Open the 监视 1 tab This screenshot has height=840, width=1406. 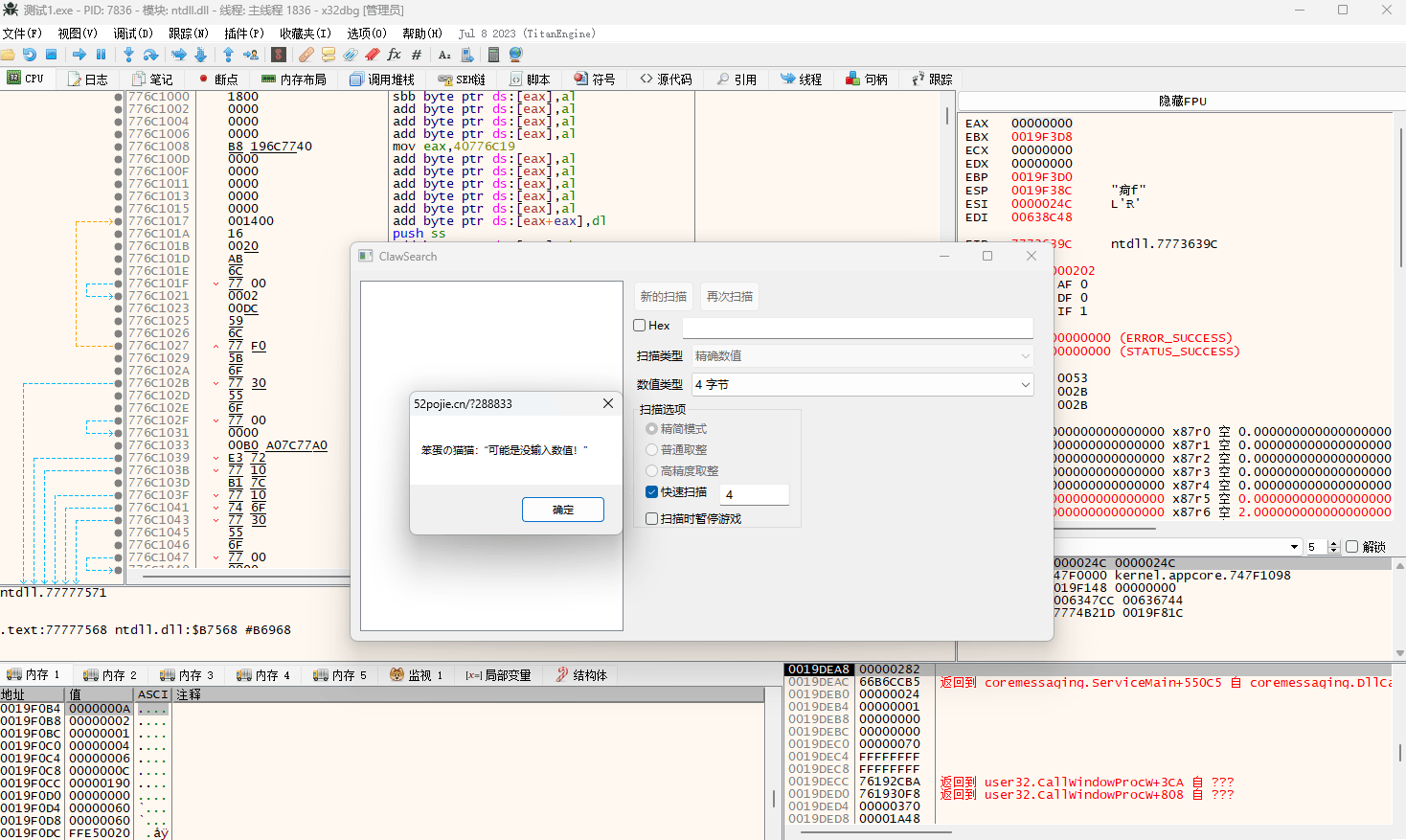pos(417,675)
